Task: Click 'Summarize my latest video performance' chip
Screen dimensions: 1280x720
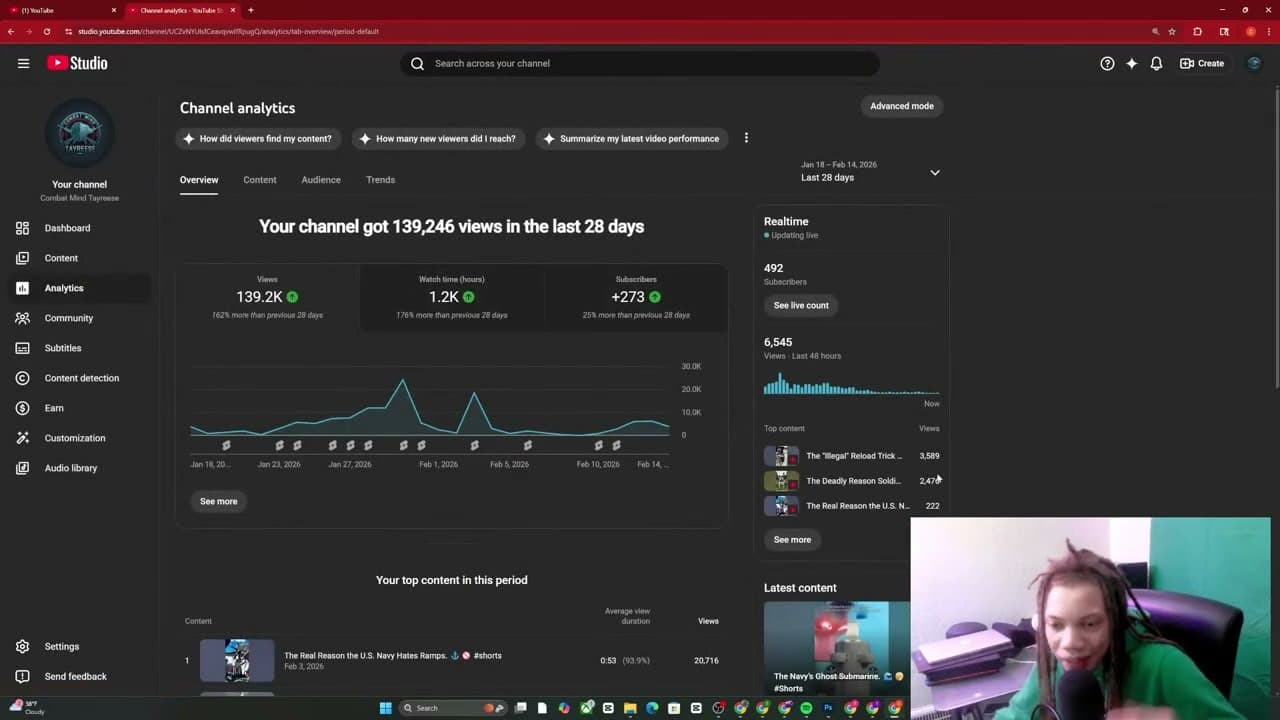Action: [632, 138]
